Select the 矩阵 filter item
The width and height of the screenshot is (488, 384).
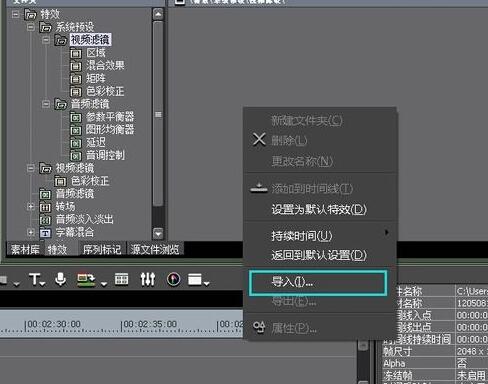pyautogui.click(x=96, y=78)
